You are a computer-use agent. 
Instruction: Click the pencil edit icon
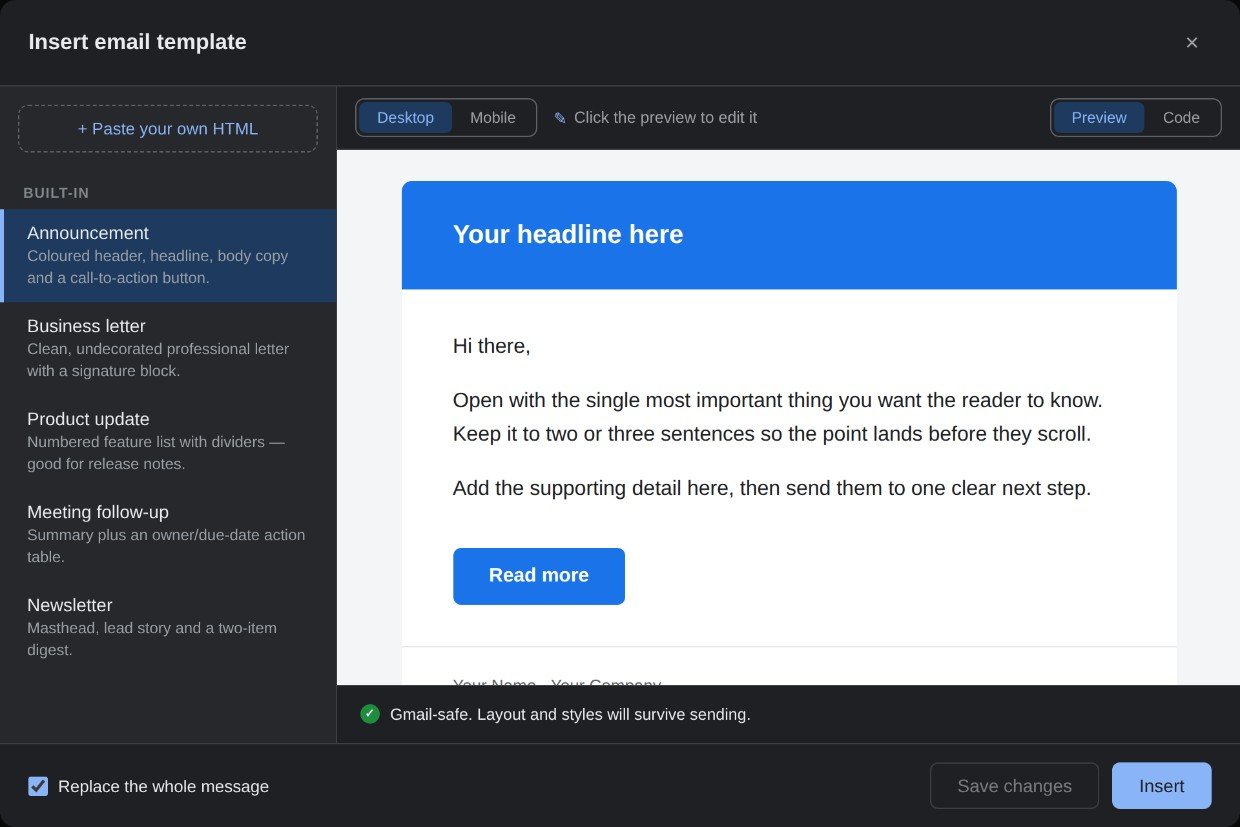(x=560, y=118)
